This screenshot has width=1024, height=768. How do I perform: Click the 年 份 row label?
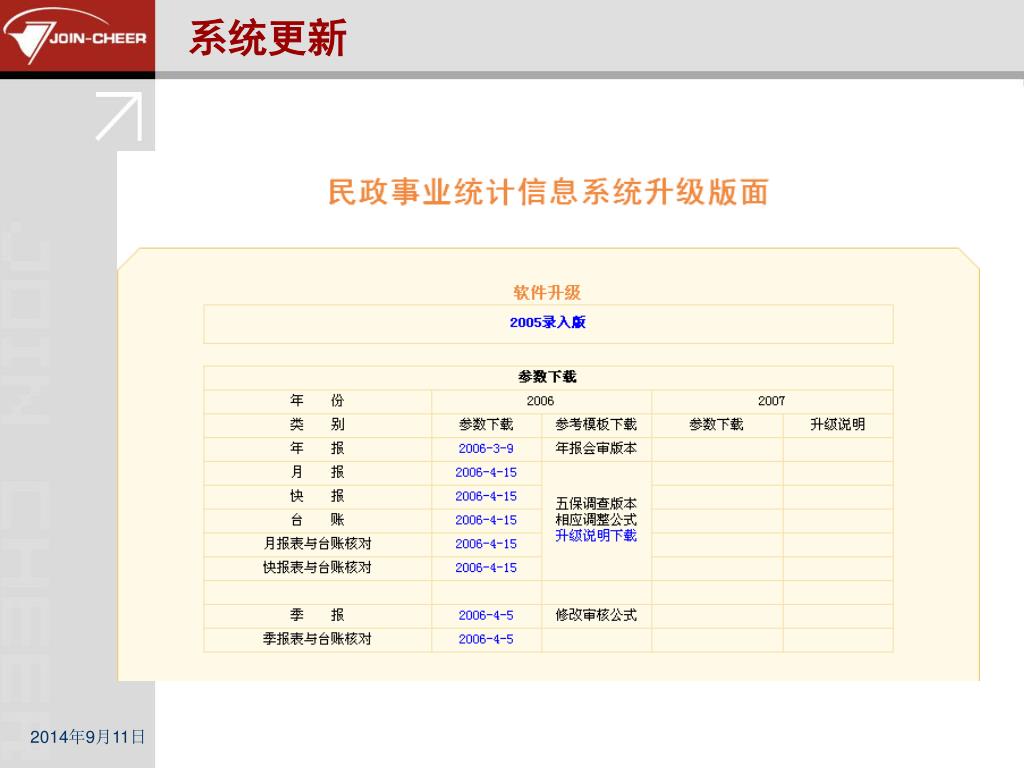click(317, 400)
